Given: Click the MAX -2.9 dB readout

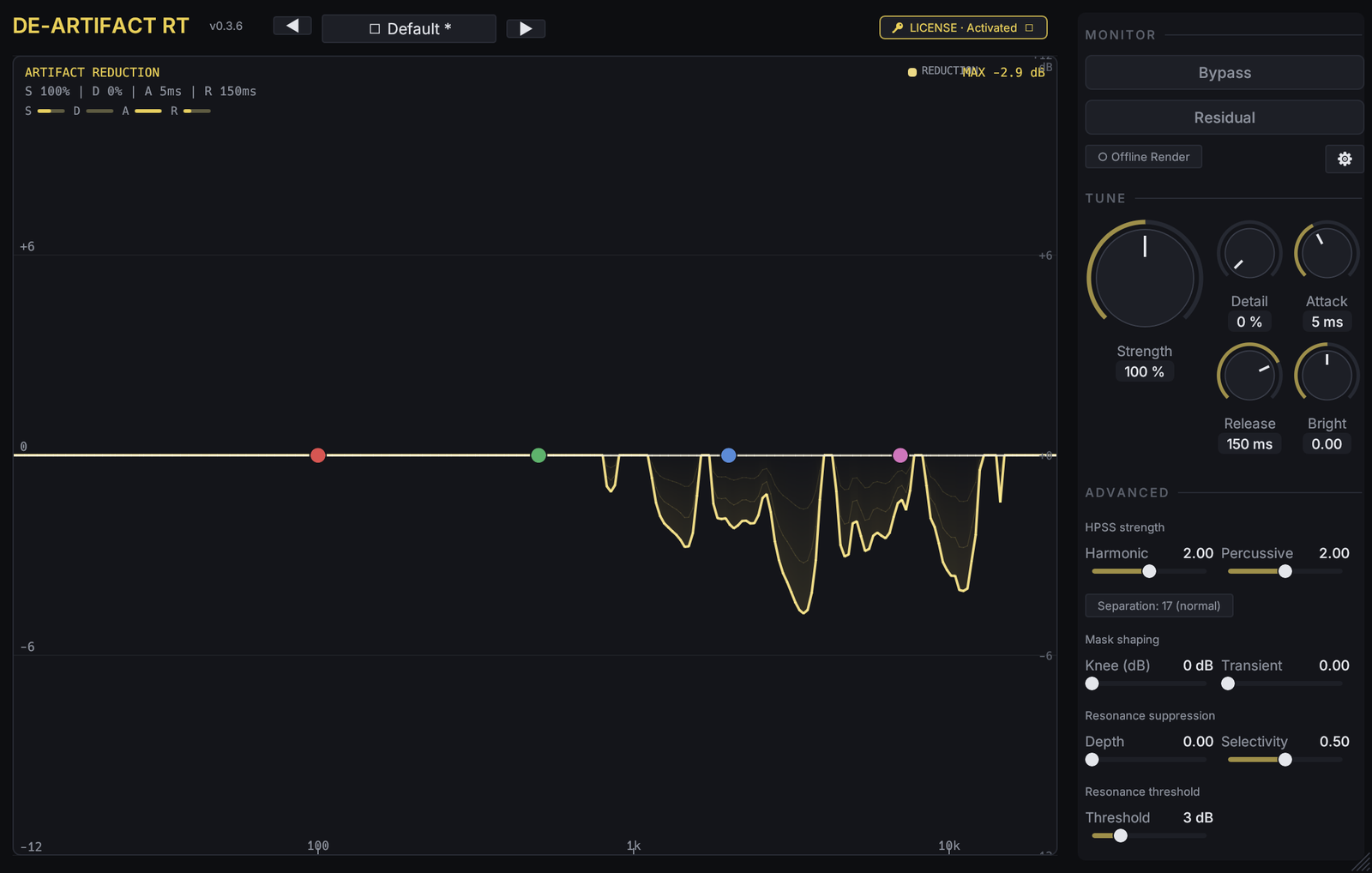Looking at the screenshot, I should tap(1003, 73).
